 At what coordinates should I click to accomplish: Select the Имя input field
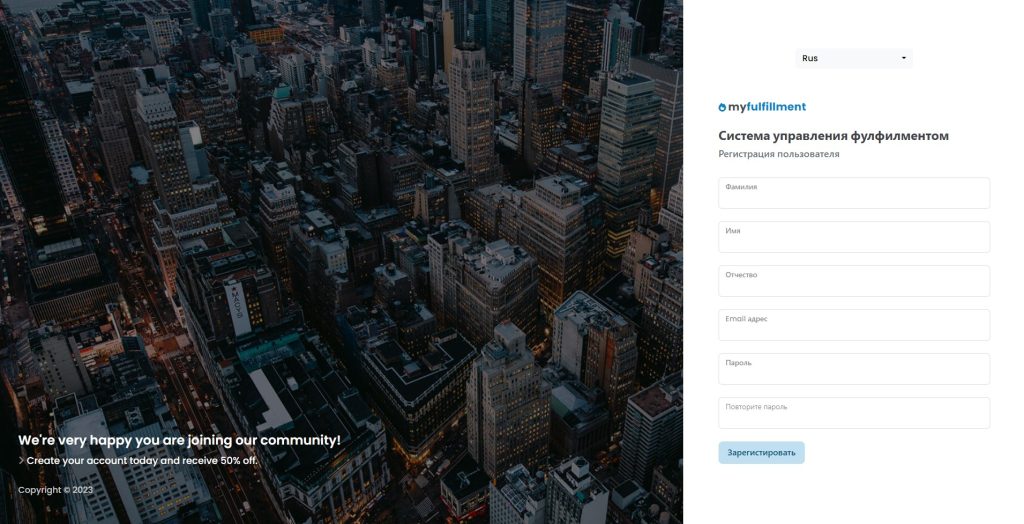(854, 237)
